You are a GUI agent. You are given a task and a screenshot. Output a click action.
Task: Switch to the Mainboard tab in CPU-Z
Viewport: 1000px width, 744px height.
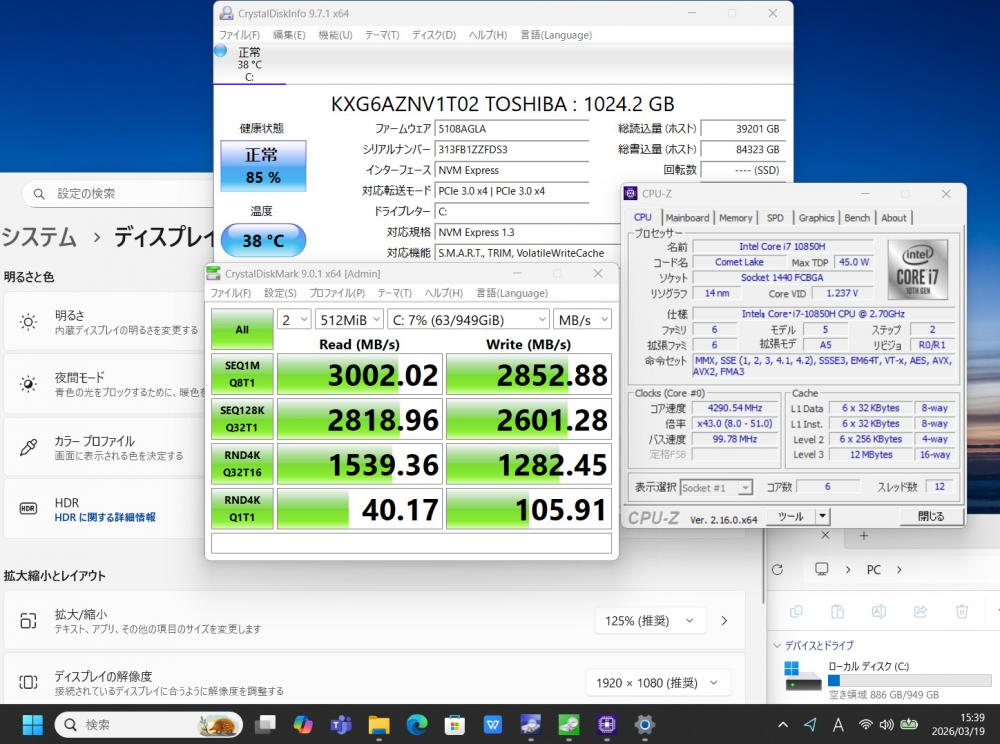(687, 218)
